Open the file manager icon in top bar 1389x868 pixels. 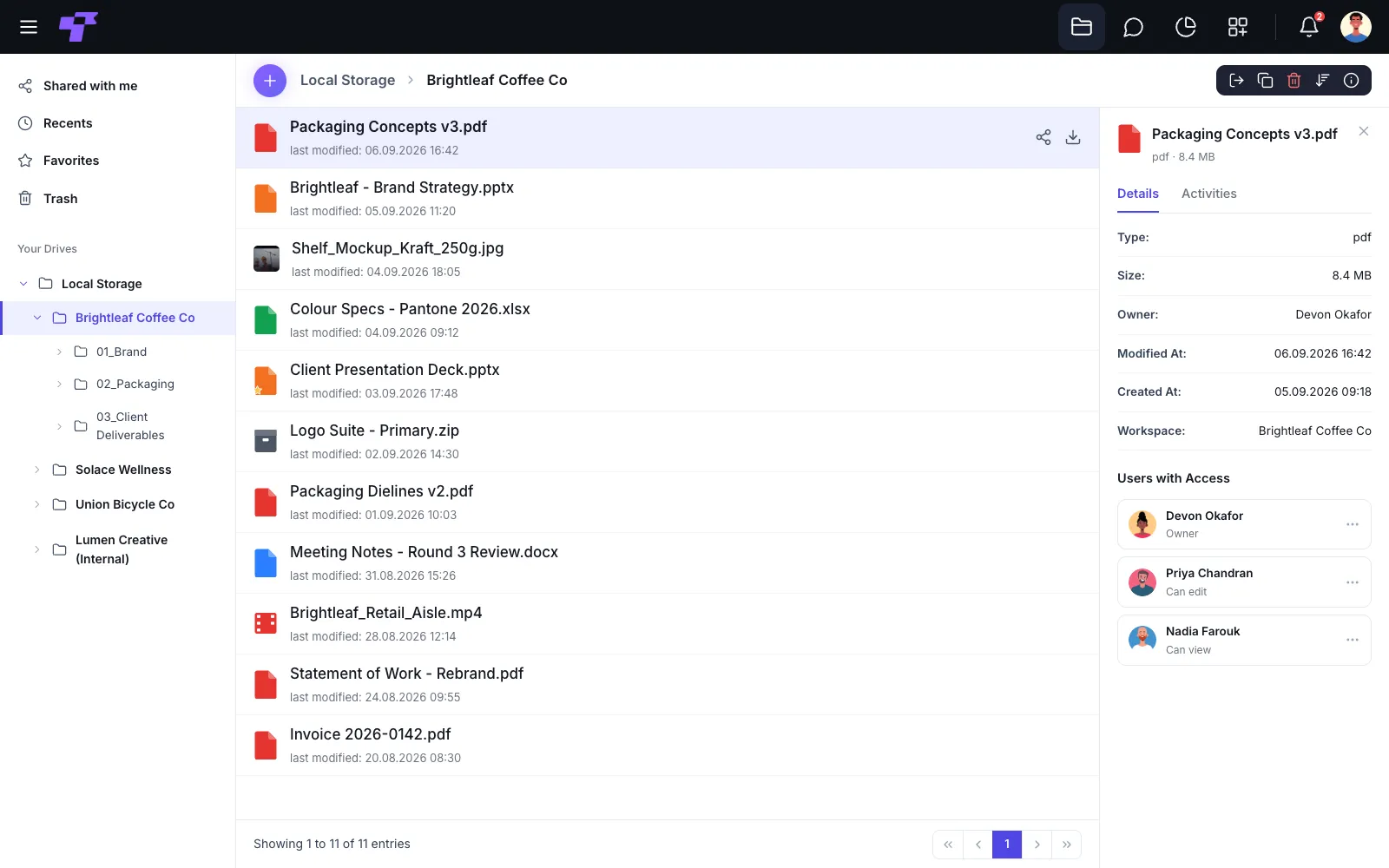pos(1082,27)
